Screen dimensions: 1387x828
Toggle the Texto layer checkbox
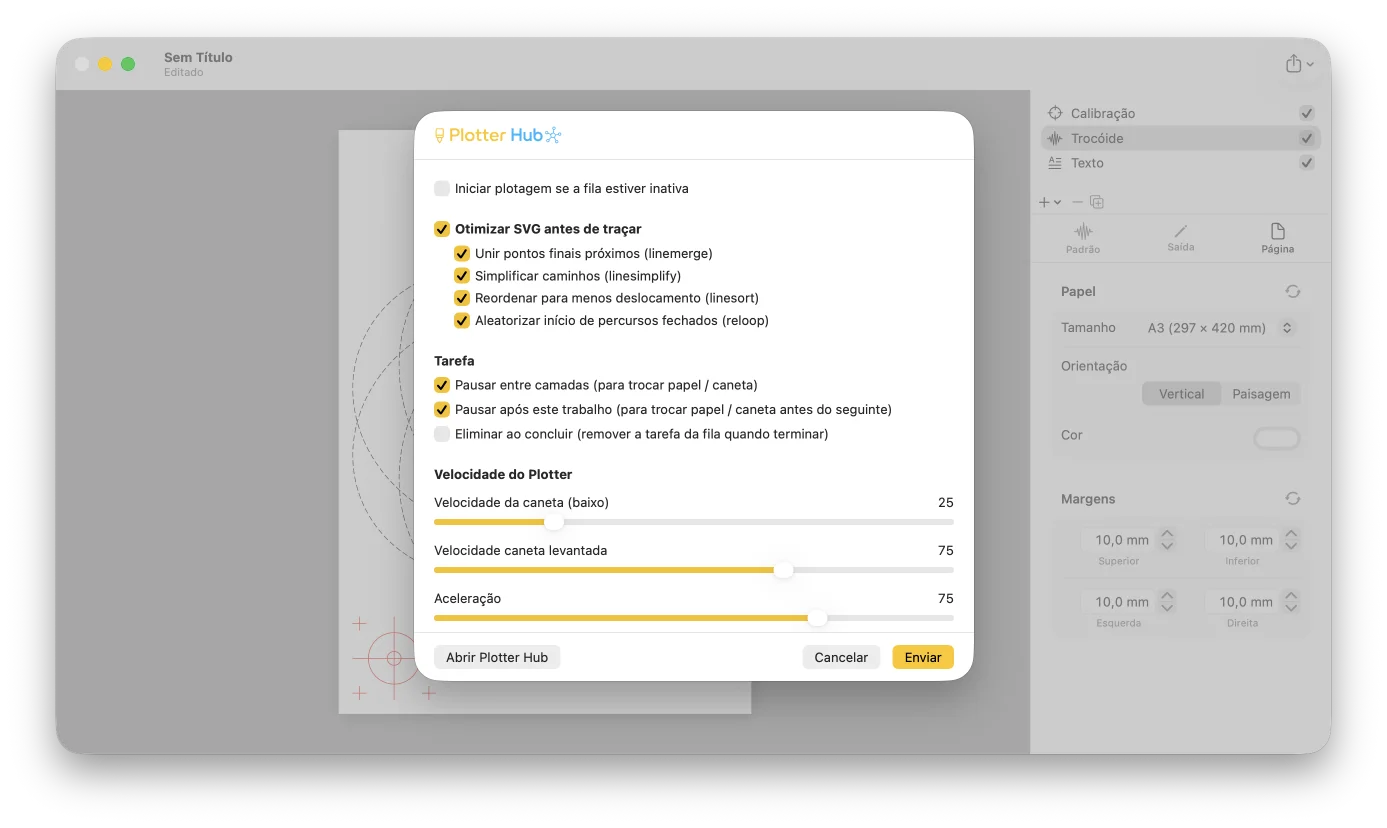tap(1306, 163)
